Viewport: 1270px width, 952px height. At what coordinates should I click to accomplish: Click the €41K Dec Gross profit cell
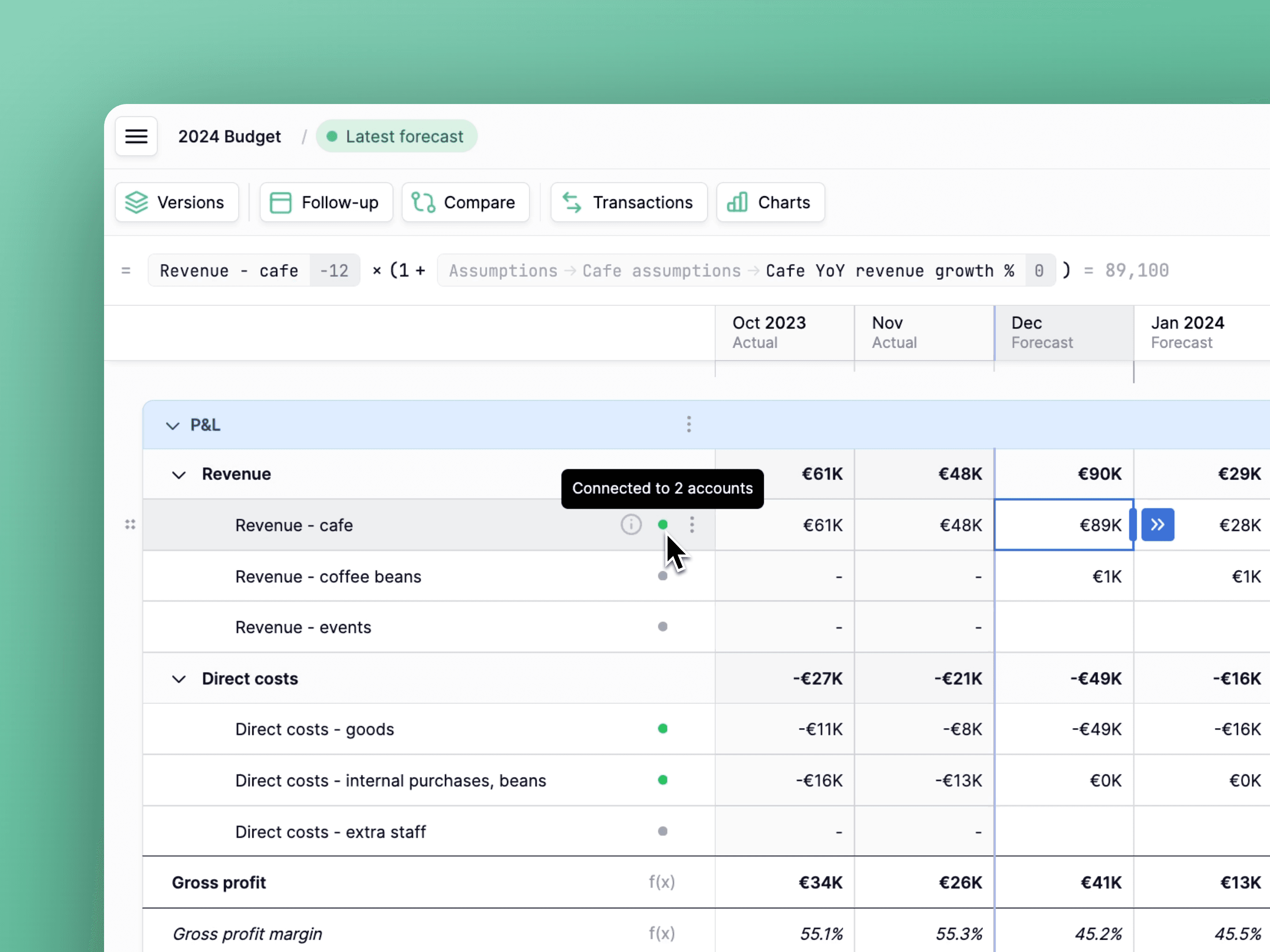pyautogui.click(x=1064, y=882)
